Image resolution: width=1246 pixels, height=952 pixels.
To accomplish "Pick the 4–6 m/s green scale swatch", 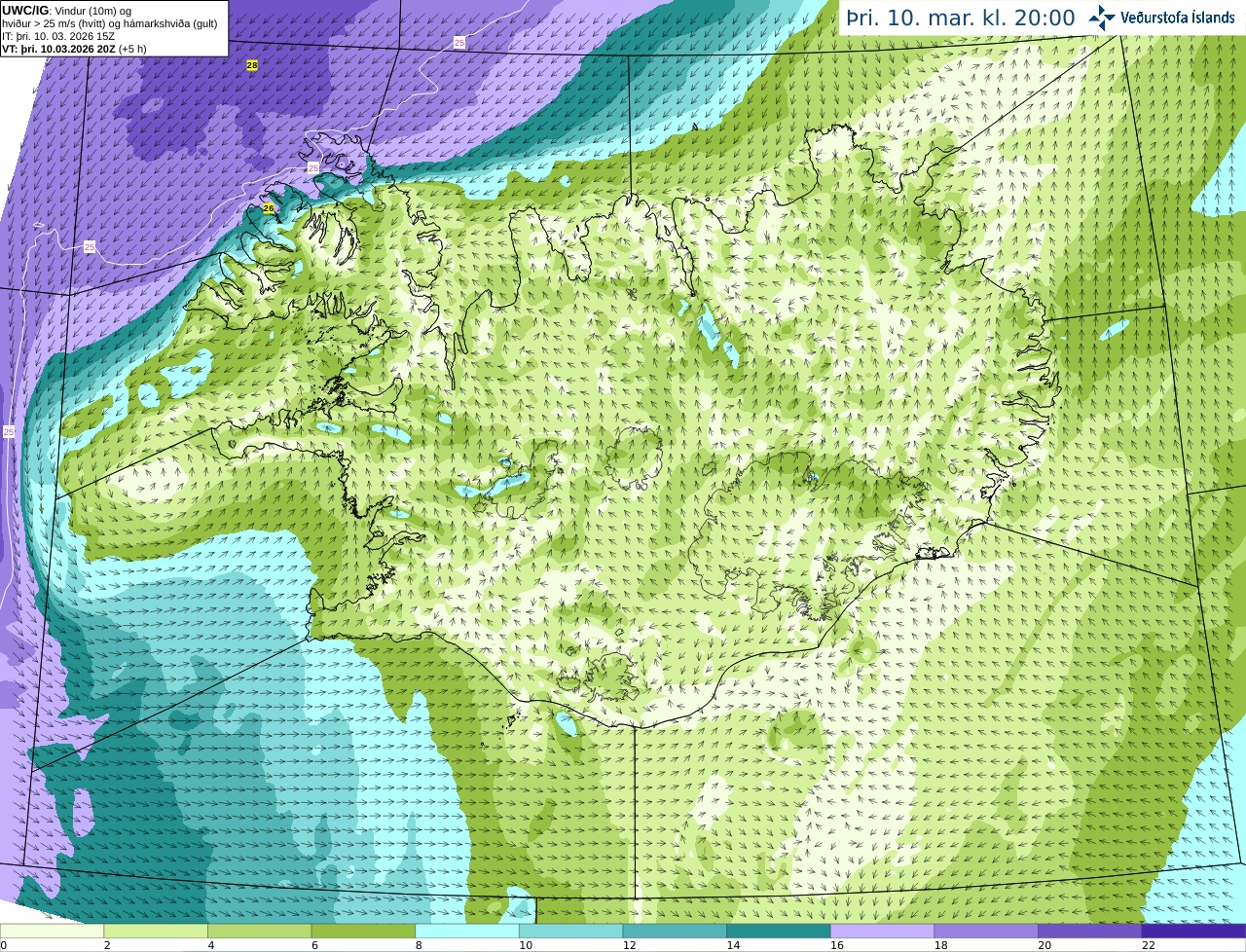I will (x=259, y=931).
